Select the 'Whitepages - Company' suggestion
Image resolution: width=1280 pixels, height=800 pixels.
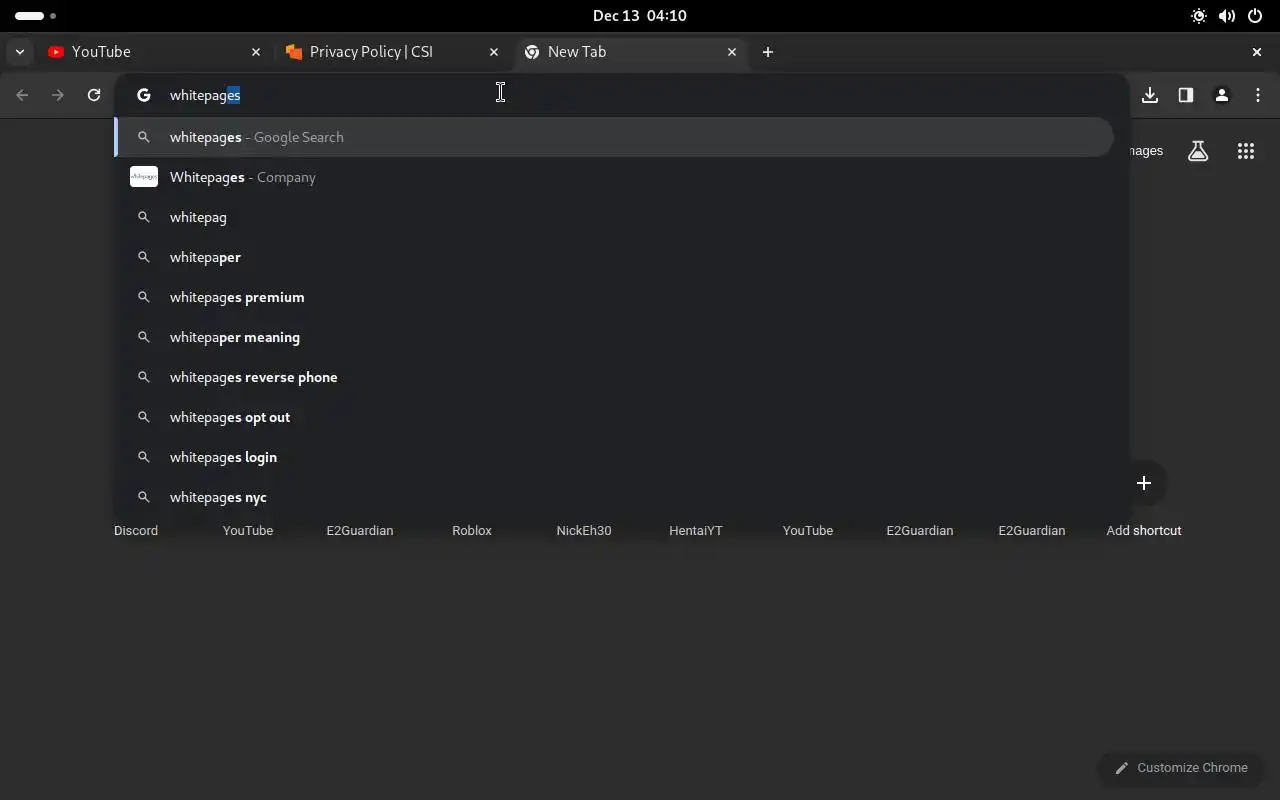pos(614,177)
